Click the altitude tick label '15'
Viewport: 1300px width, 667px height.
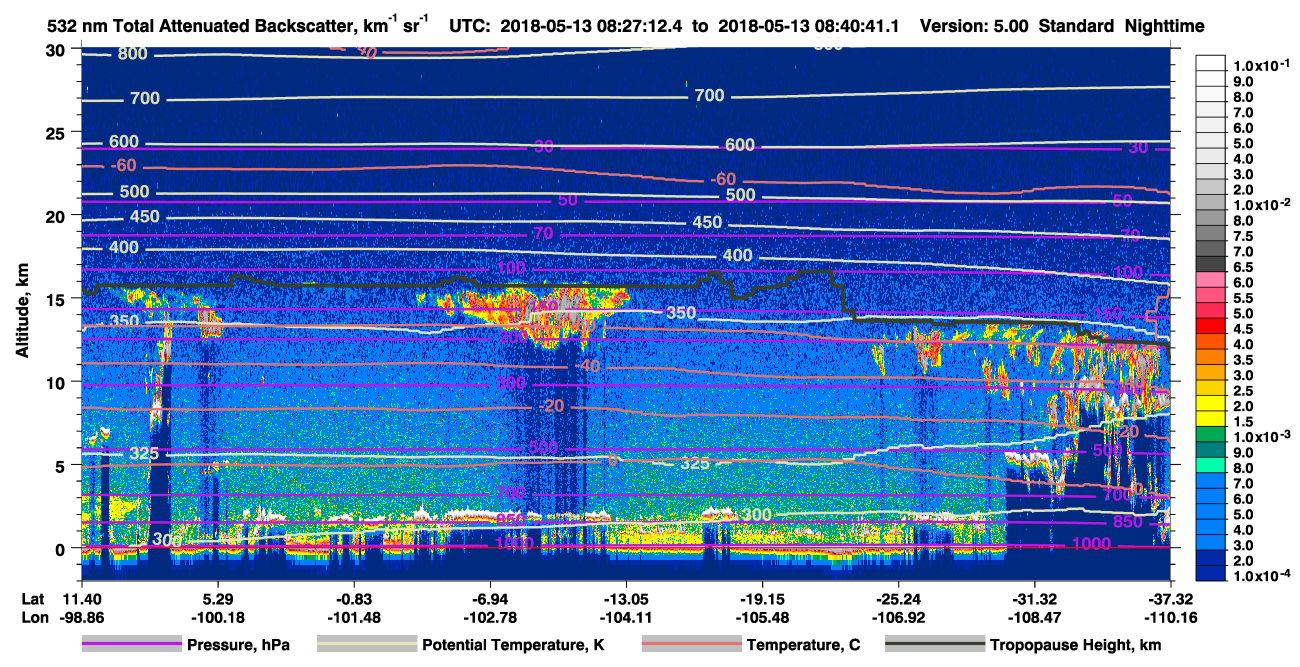(x=57, y=299)
